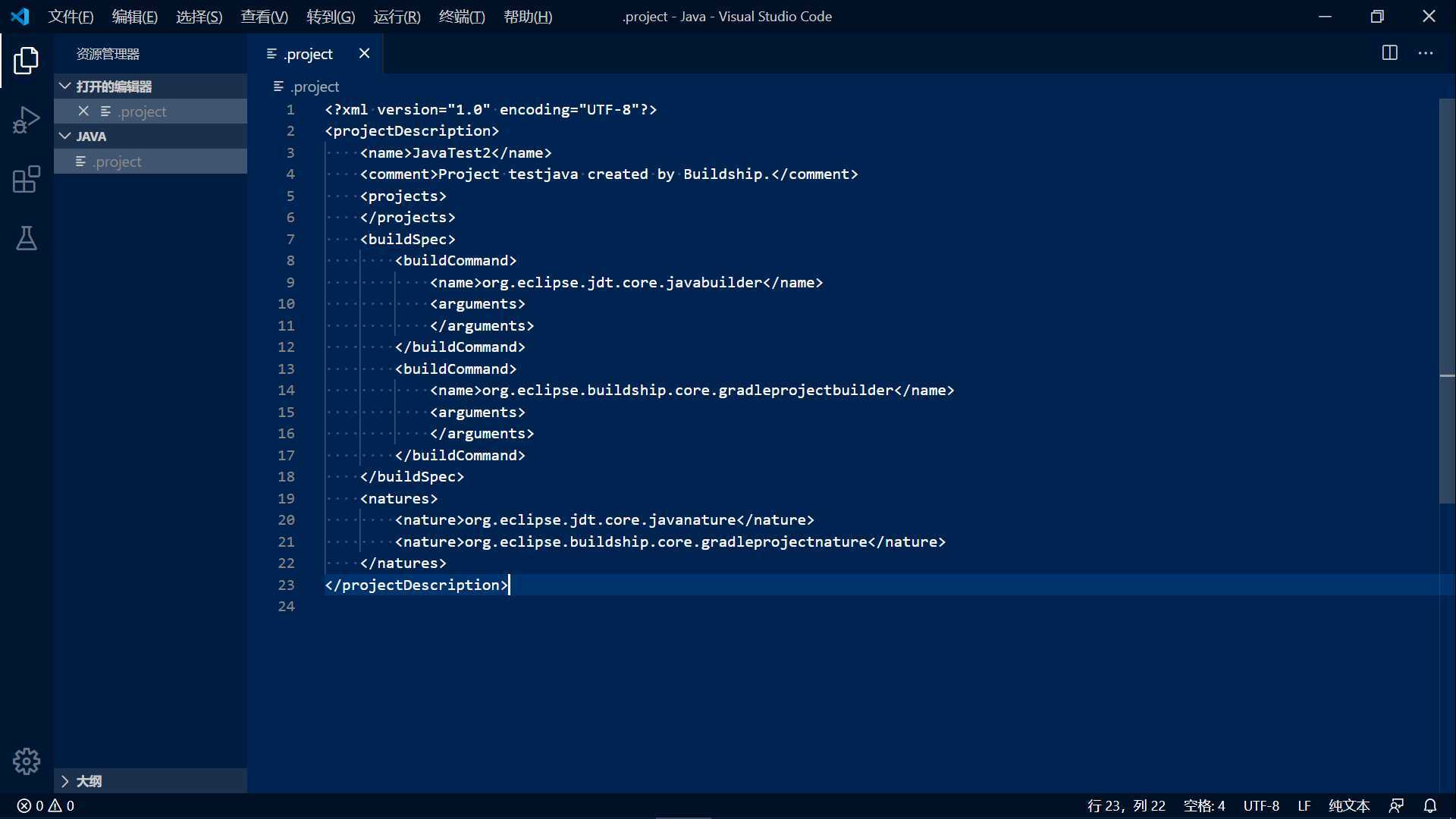
Task: Click line number 14 in gutter
Action: [286, 391]
